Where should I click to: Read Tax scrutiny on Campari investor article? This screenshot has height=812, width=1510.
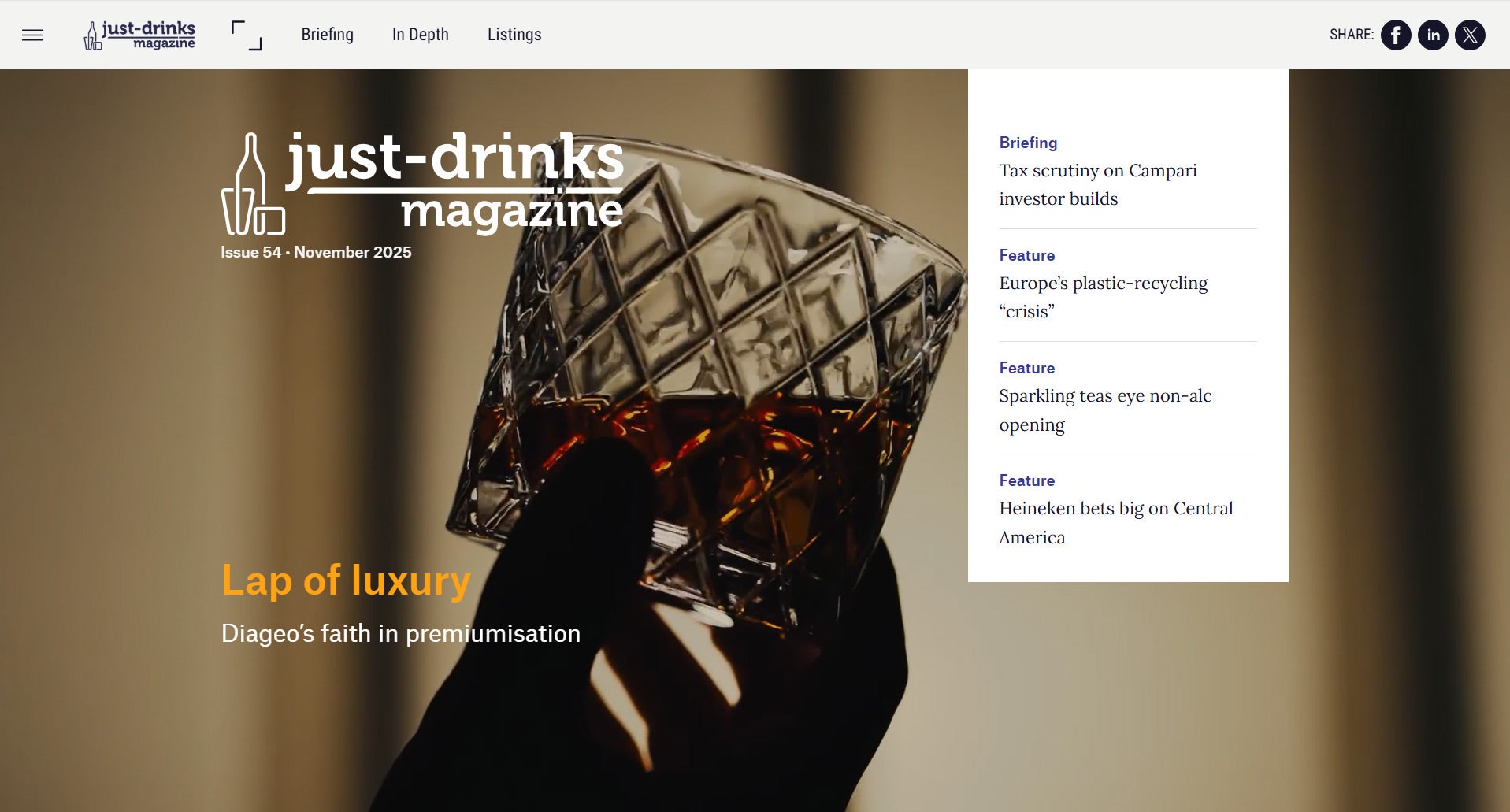(1097, 184)
